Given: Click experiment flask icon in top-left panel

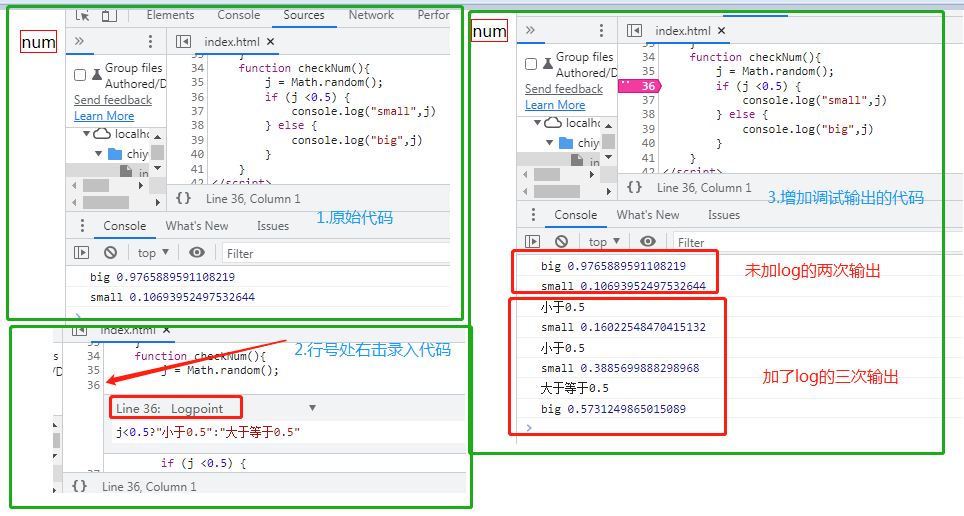Looking at the screenshot, I should point(97,75).
